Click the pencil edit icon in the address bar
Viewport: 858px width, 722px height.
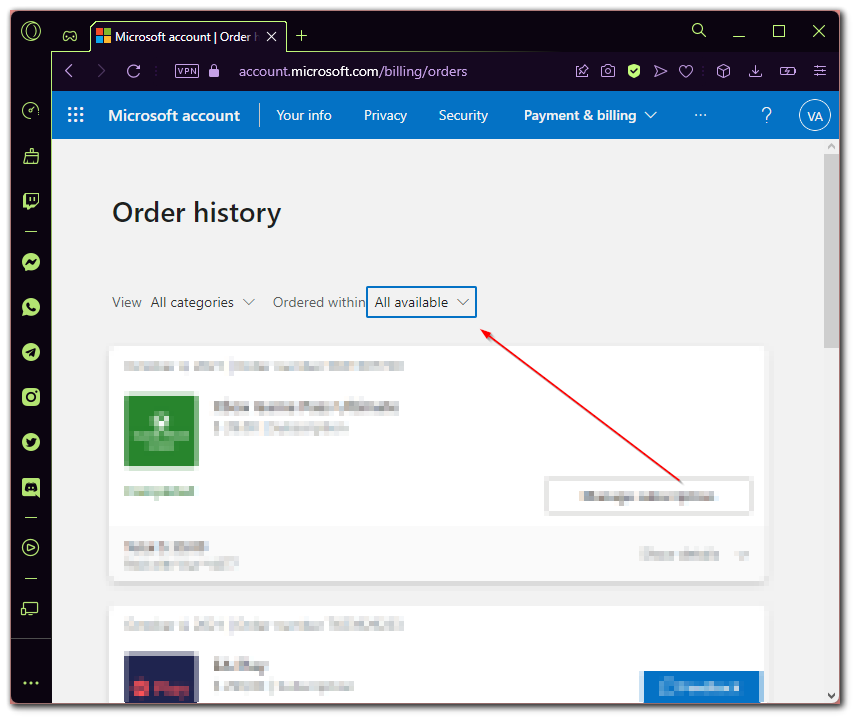click(582, 71)
